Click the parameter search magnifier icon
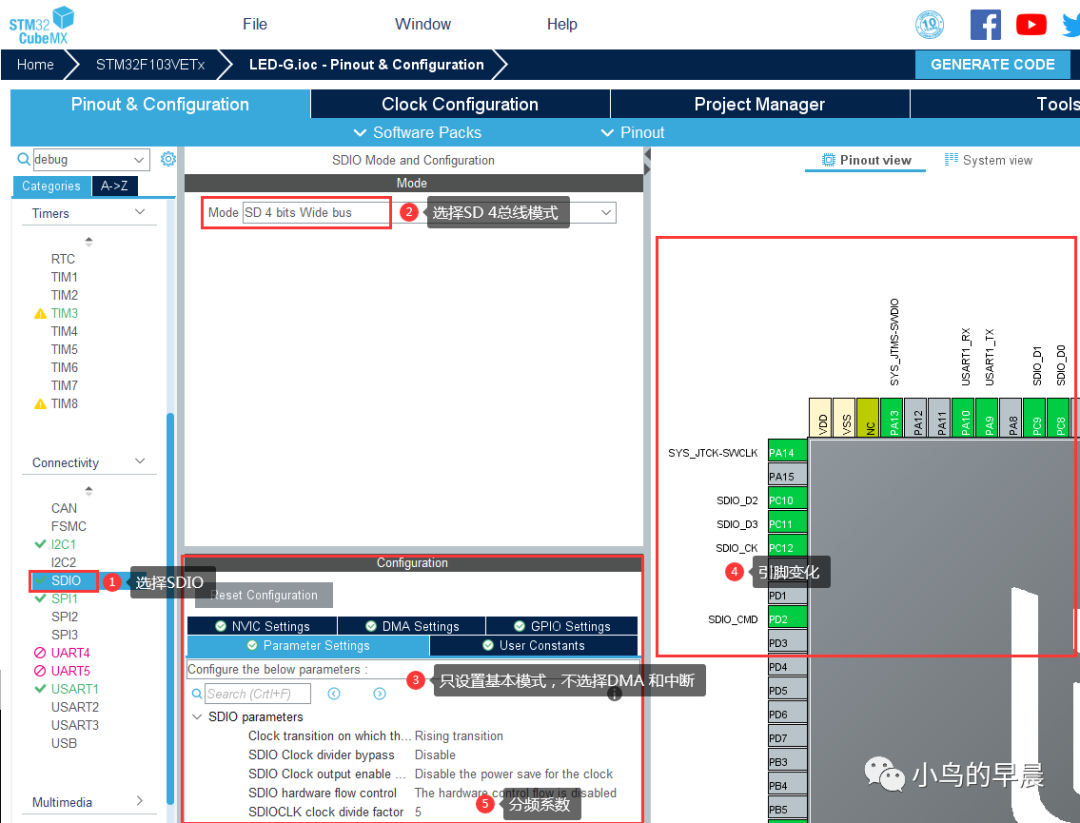This screenshot has height=823, width=1080. tap(197, 694)
